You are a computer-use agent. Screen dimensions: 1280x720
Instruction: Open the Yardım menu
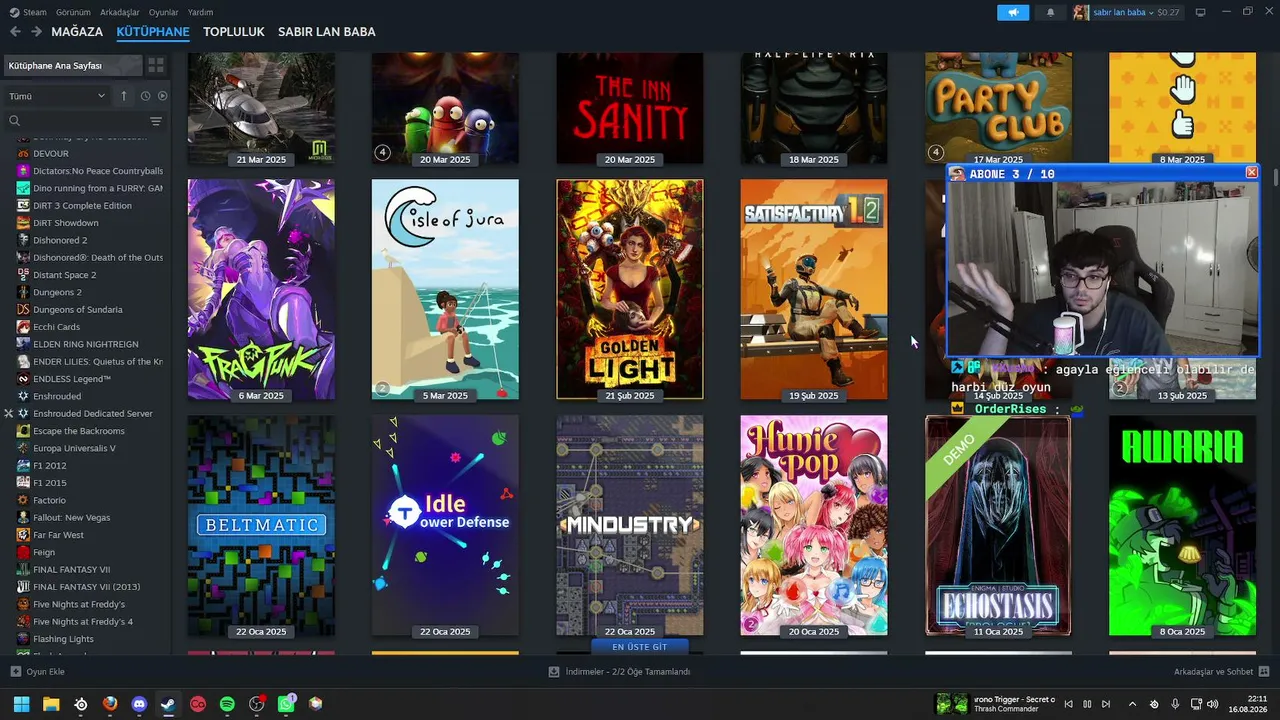click(x=200, y=12)
